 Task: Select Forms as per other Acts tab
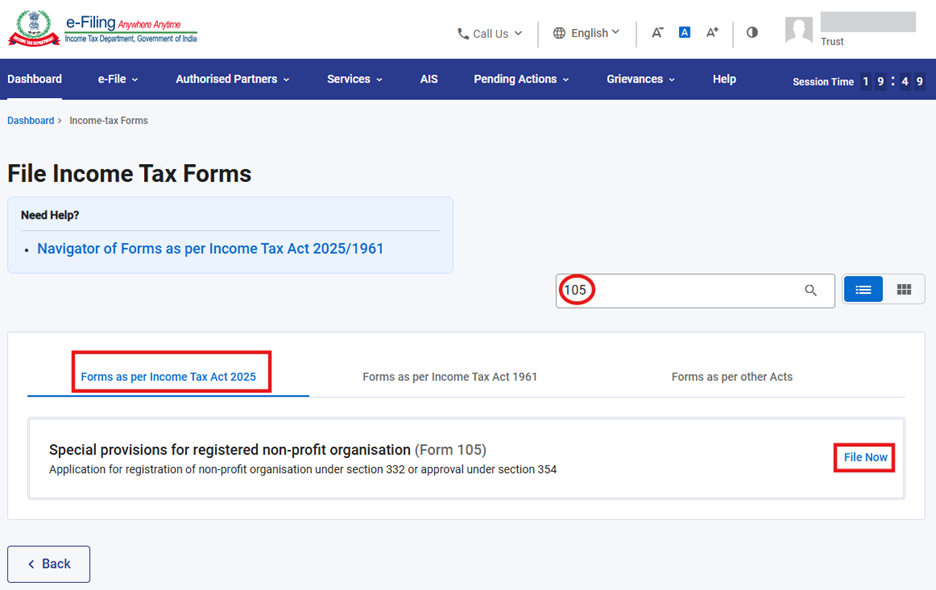(732, 377)
